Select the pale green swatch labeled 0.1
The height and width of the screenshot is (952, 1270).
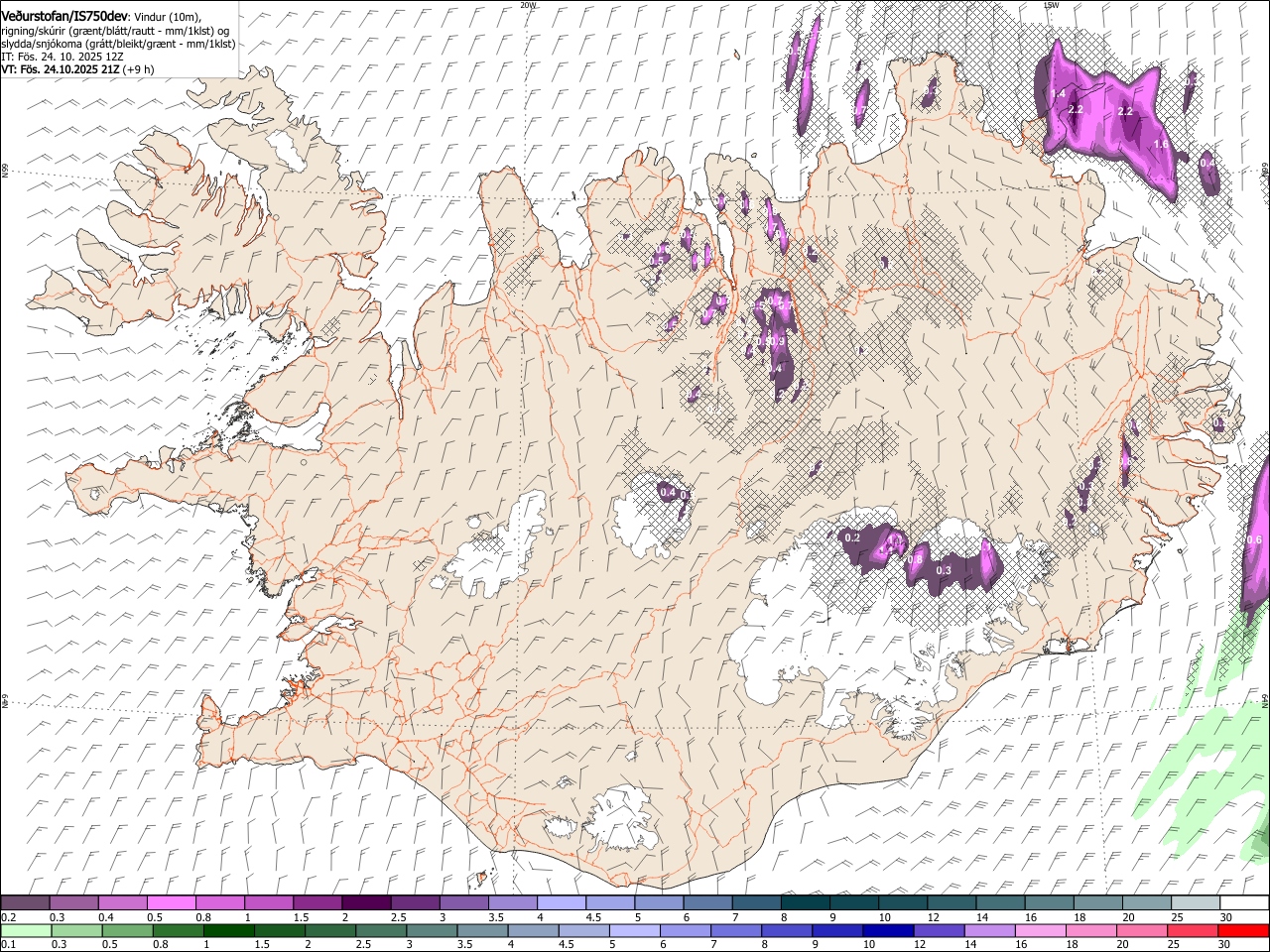(25, 931)
